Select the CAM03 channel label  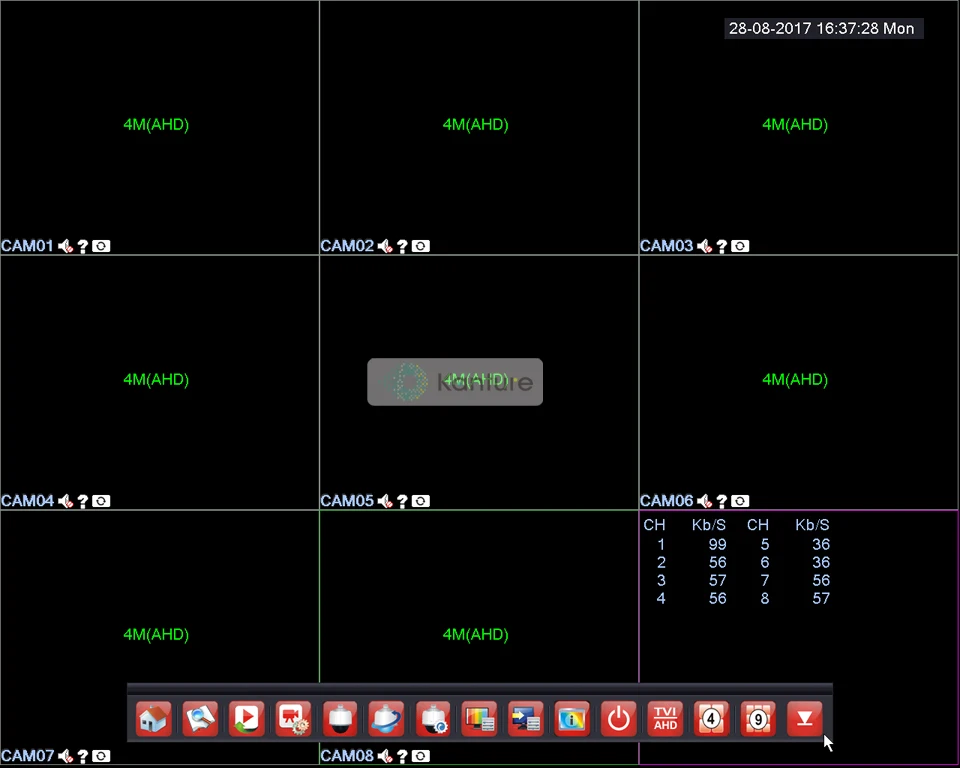coord(667,246)
